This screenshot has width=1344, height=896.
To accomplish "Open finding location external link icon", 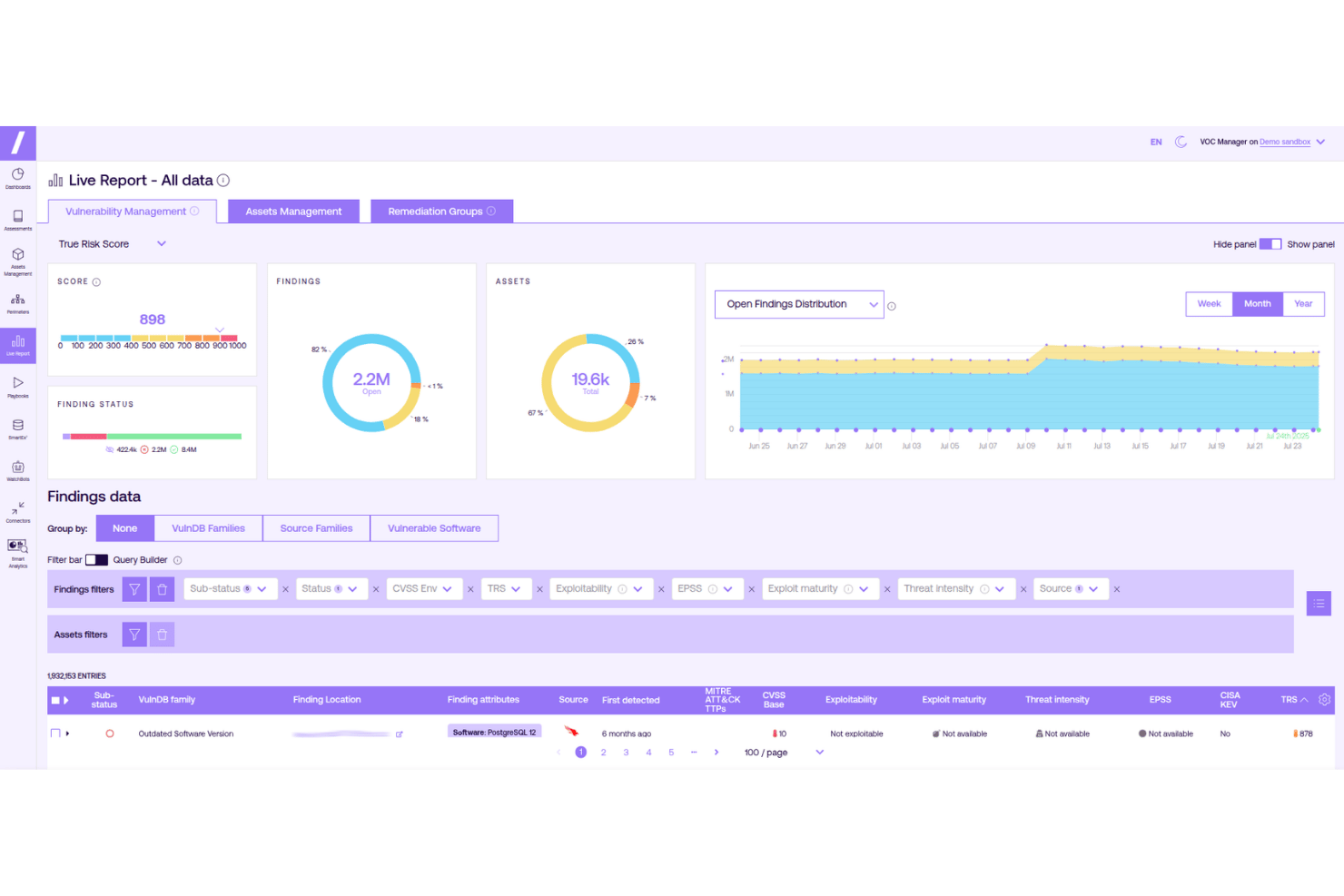I will (x=399, y=734).
